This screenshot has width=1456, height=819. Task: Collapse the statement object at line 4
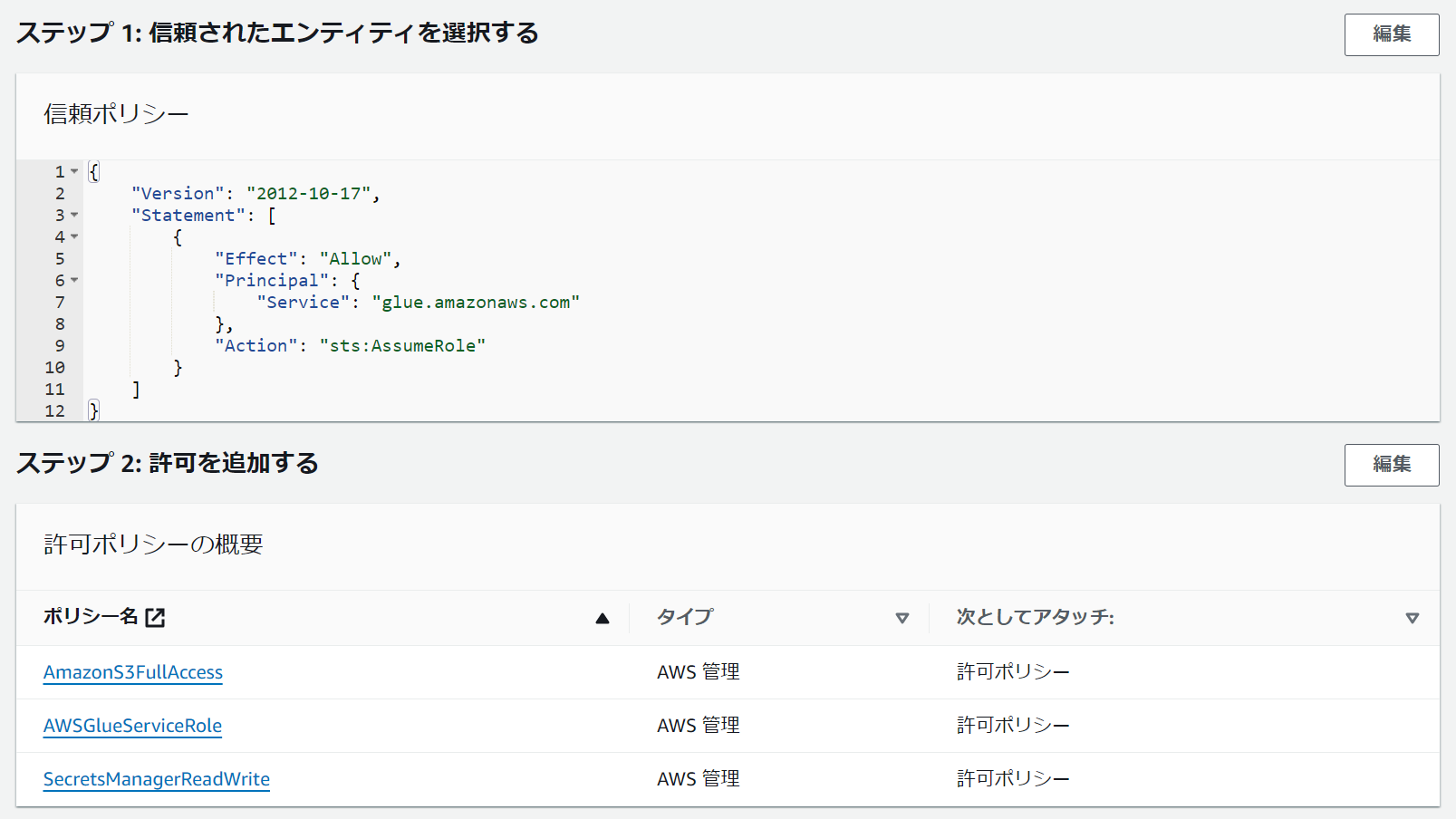[74, 237]
